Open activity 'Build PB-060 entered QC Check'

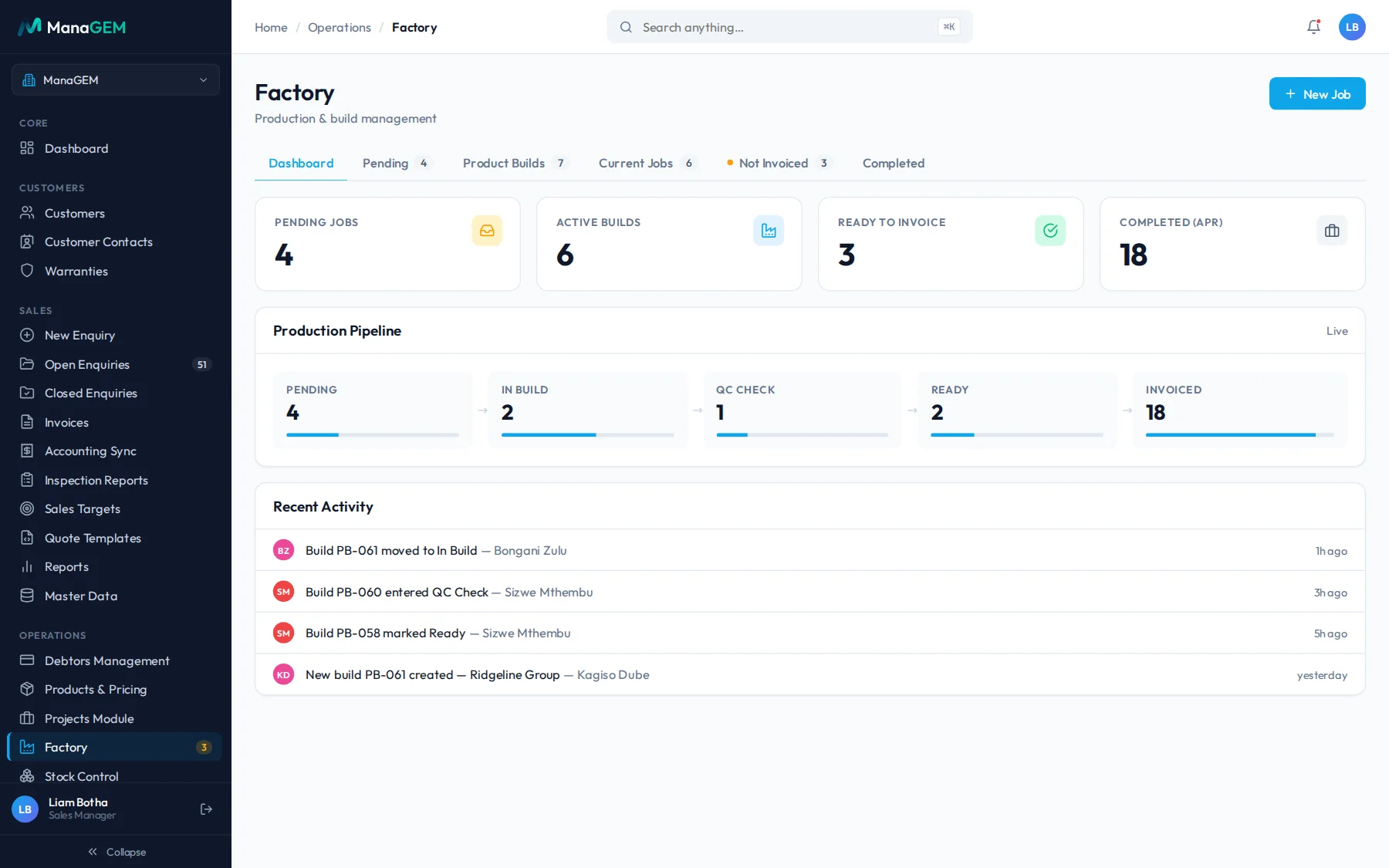pyautogui.click(x=810, y=592)
